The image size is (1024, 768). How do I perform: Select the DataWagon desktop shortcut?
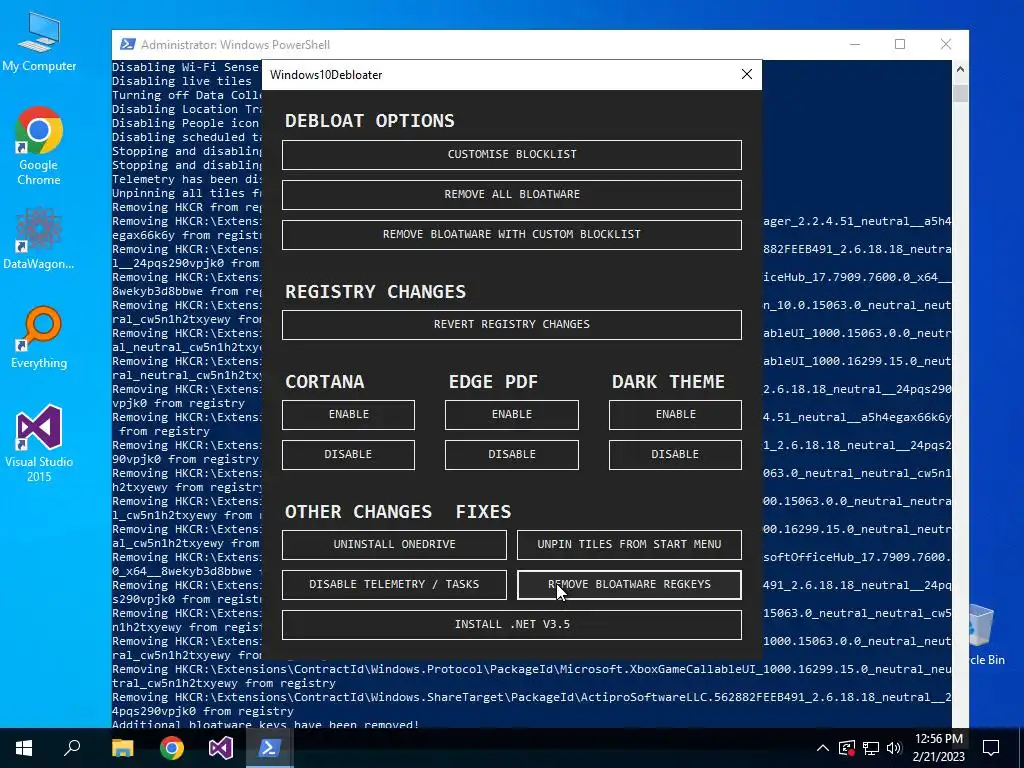pyautogui.click(x=39, y=238)
